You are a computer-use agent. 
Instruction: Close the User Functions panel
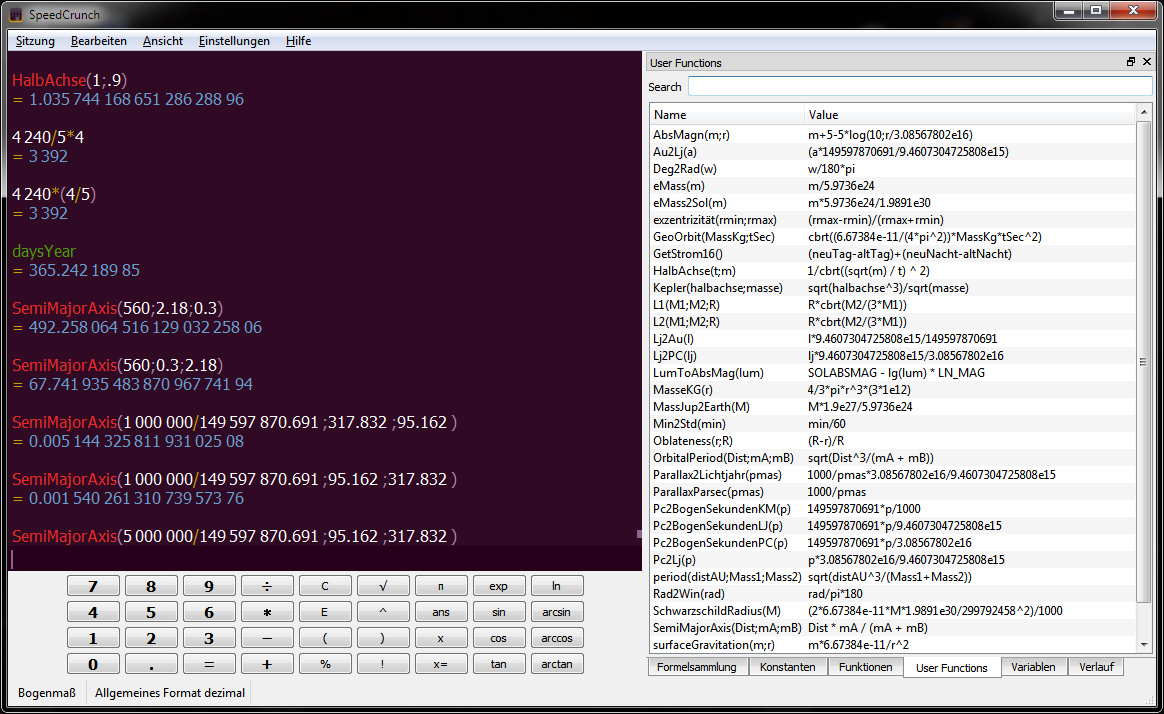click(1146, 62)
